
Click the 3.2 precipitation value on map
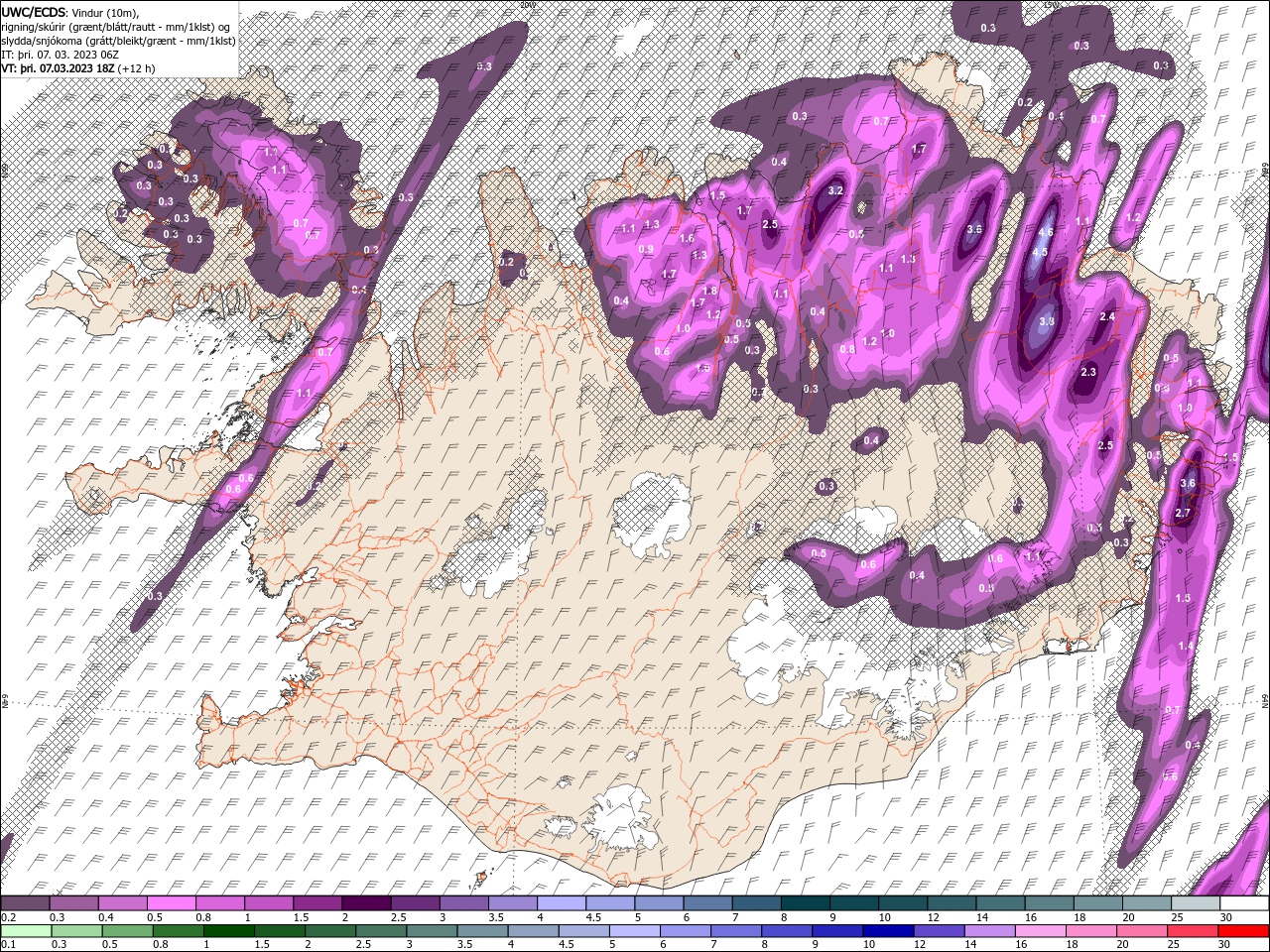835,190
